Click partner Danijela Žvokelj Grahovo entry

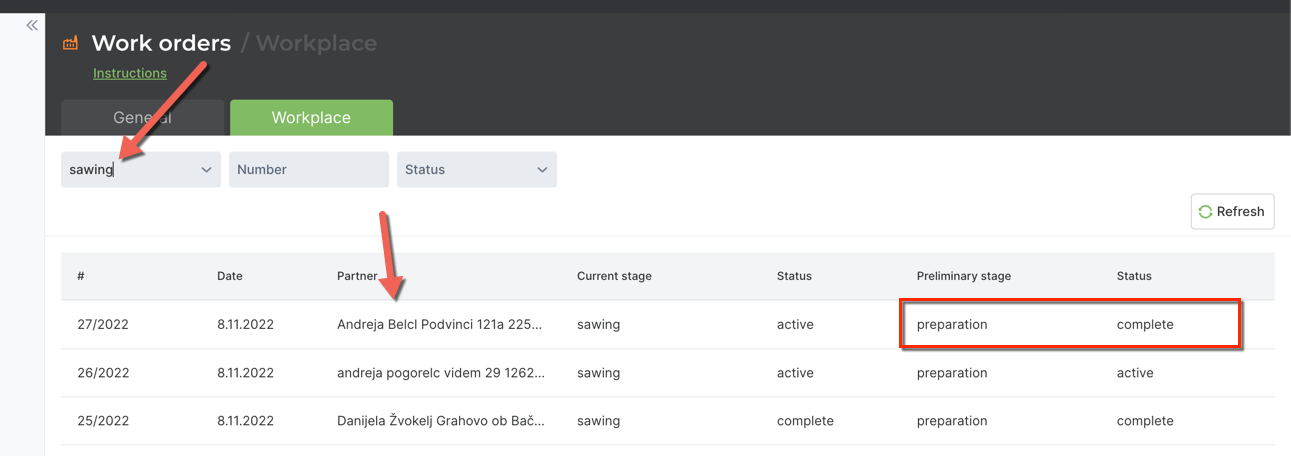[x=441, y=421]
